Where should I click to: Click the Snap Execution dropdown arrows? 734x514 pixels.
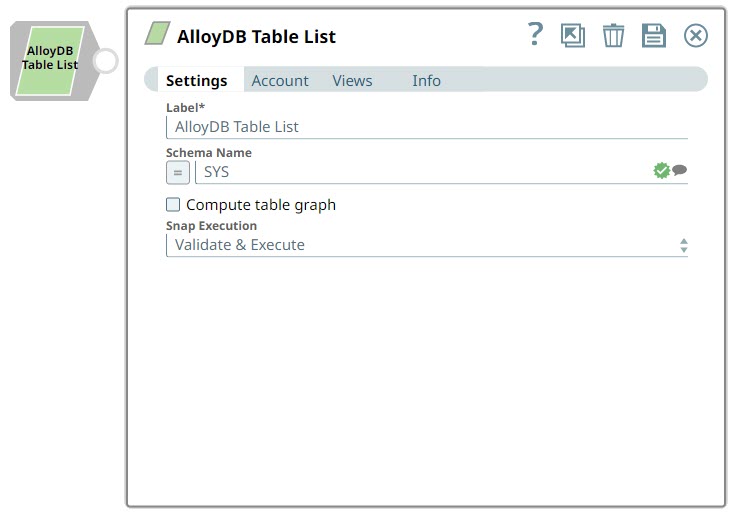click(684, 245)
